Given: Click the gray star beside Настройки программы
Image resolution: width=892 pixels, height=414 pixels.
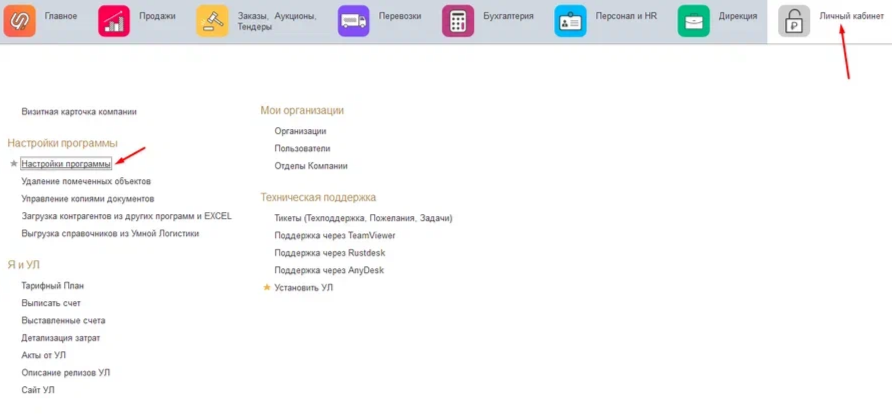Looking at the screenshot, I should 14,164.
